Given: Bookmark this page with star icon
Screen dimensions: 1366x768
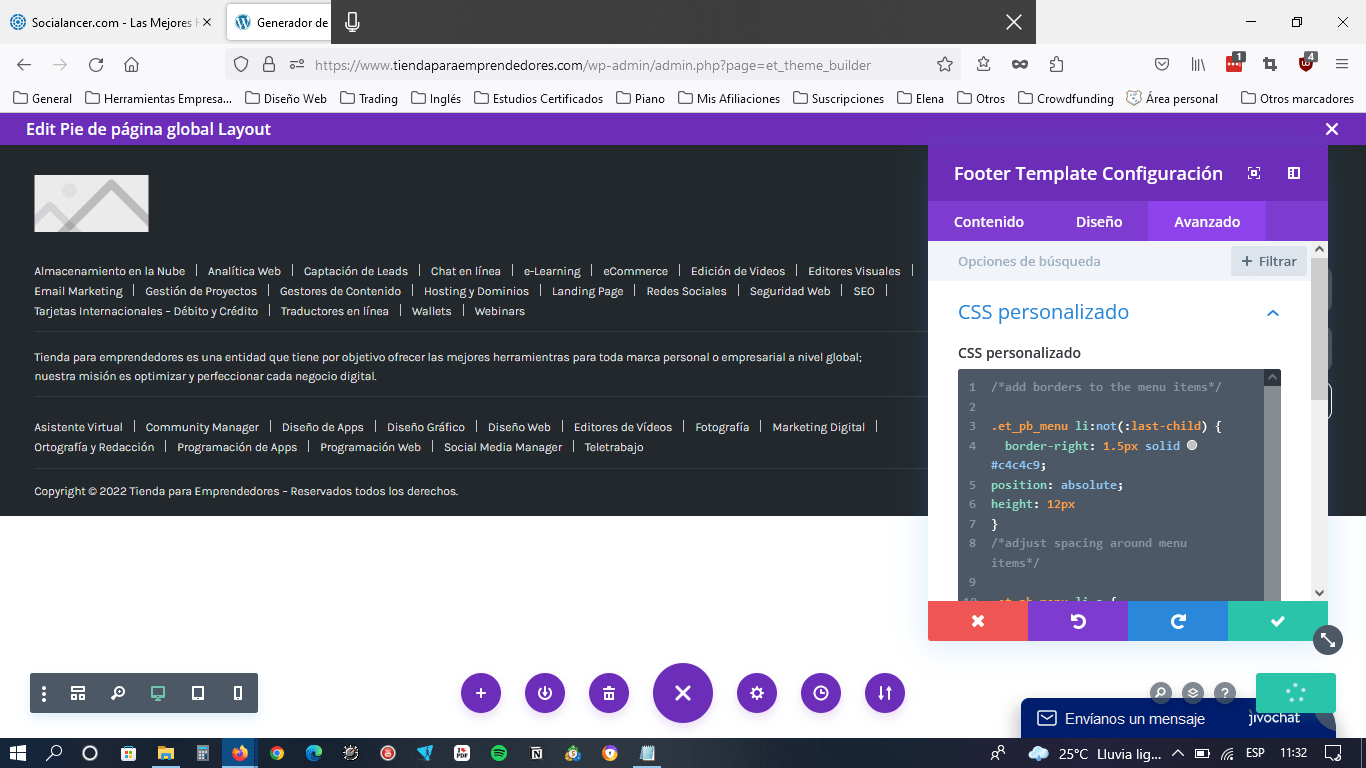Looking at the screenshot, I should [944, 64].
